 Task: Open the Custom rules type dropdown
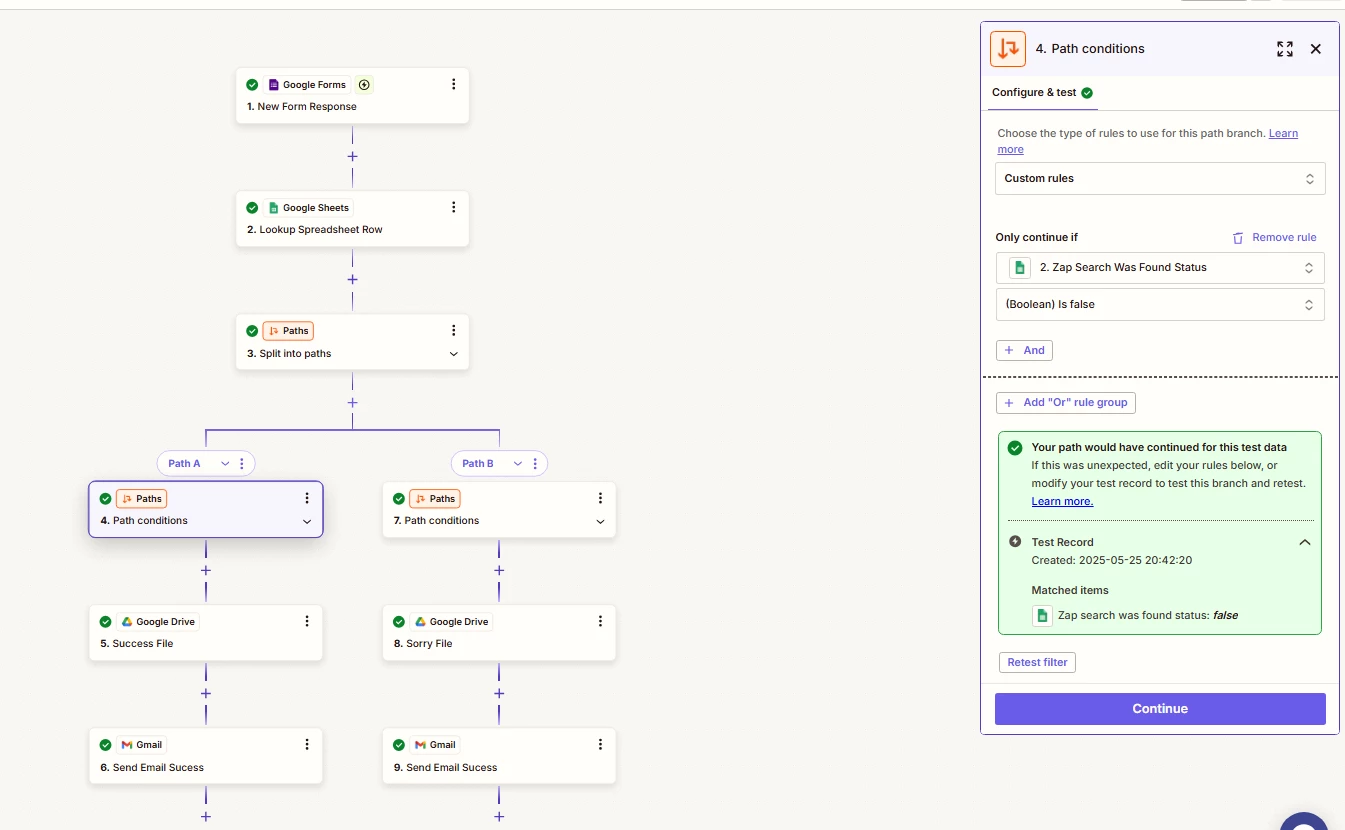tap(1160, 178)
